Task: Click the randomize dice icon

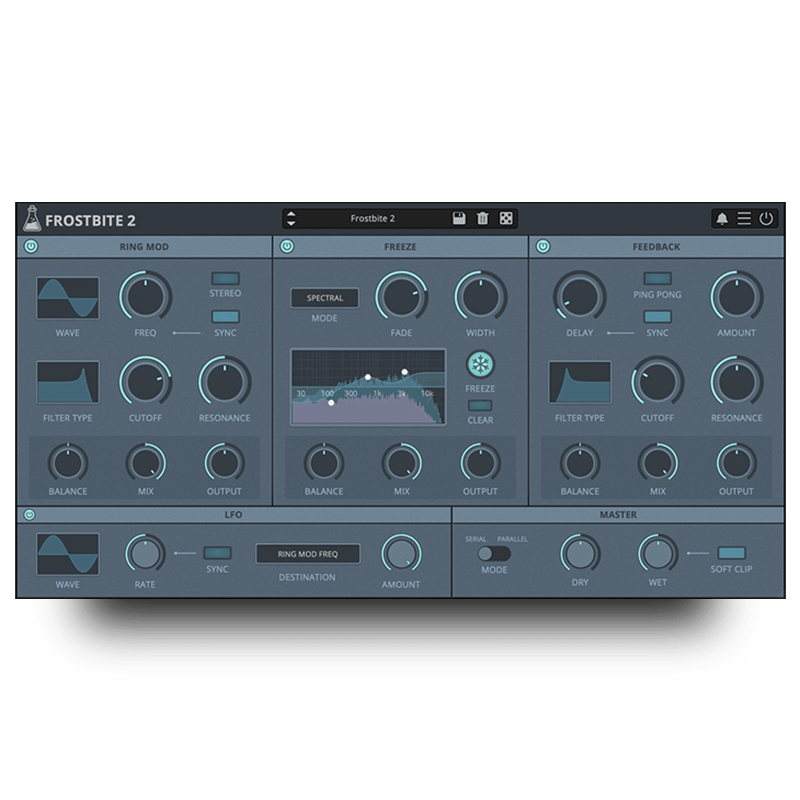Action: pyautogui.click(x=506, y=218)
